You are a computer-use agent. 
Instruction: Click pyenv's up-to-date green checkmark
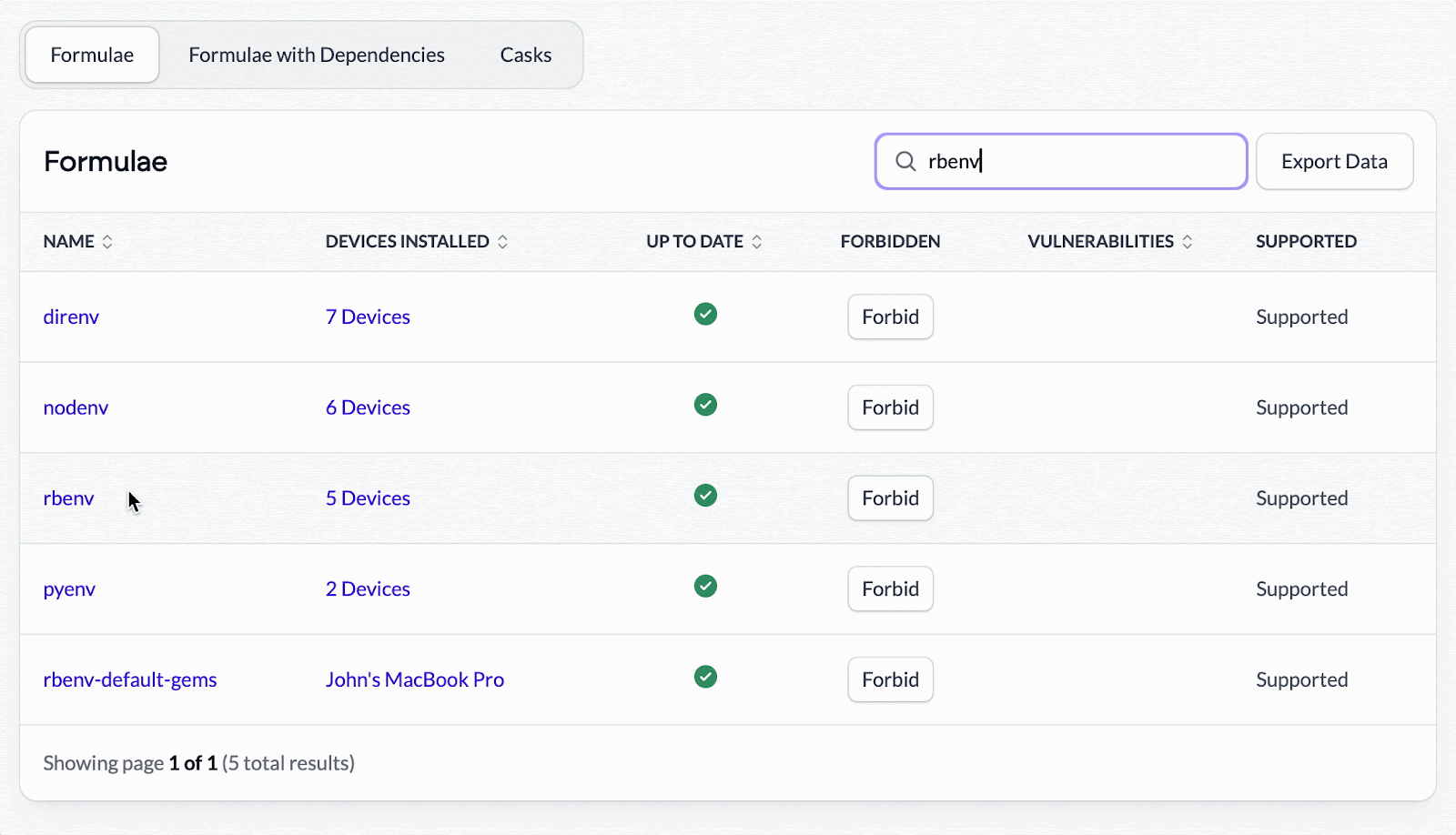pyautogui.click(x=705, y=587)
